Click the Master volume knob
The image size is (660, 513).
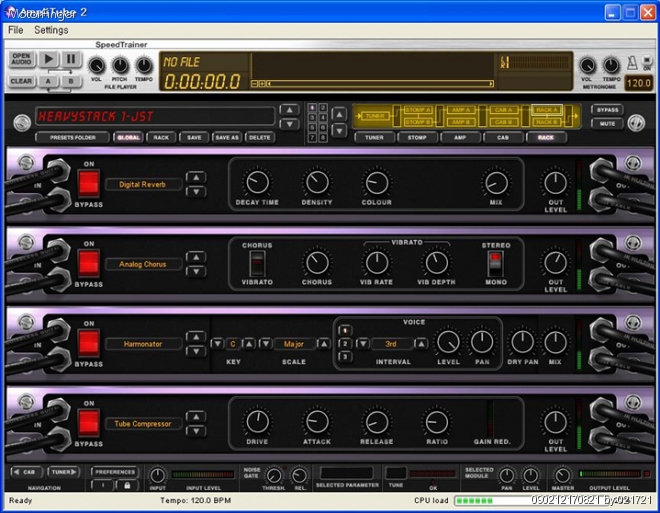coord(562,476)
